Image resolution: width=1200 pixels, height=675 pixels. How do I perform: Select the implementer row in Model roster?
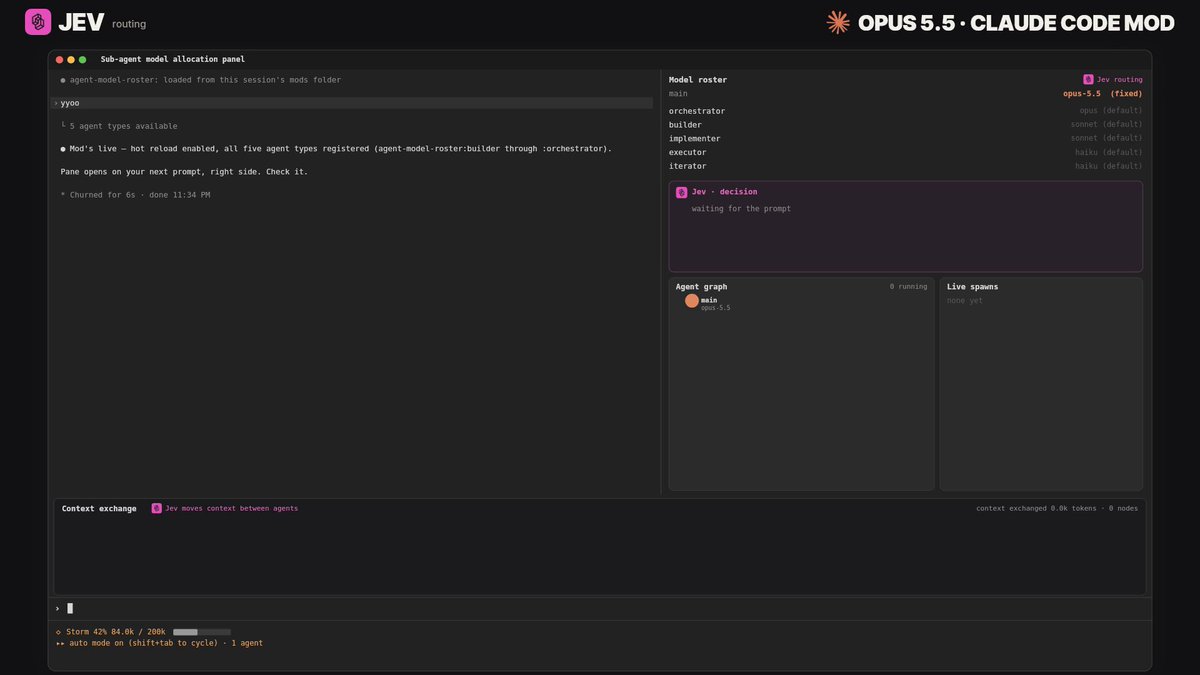[905, 139]
